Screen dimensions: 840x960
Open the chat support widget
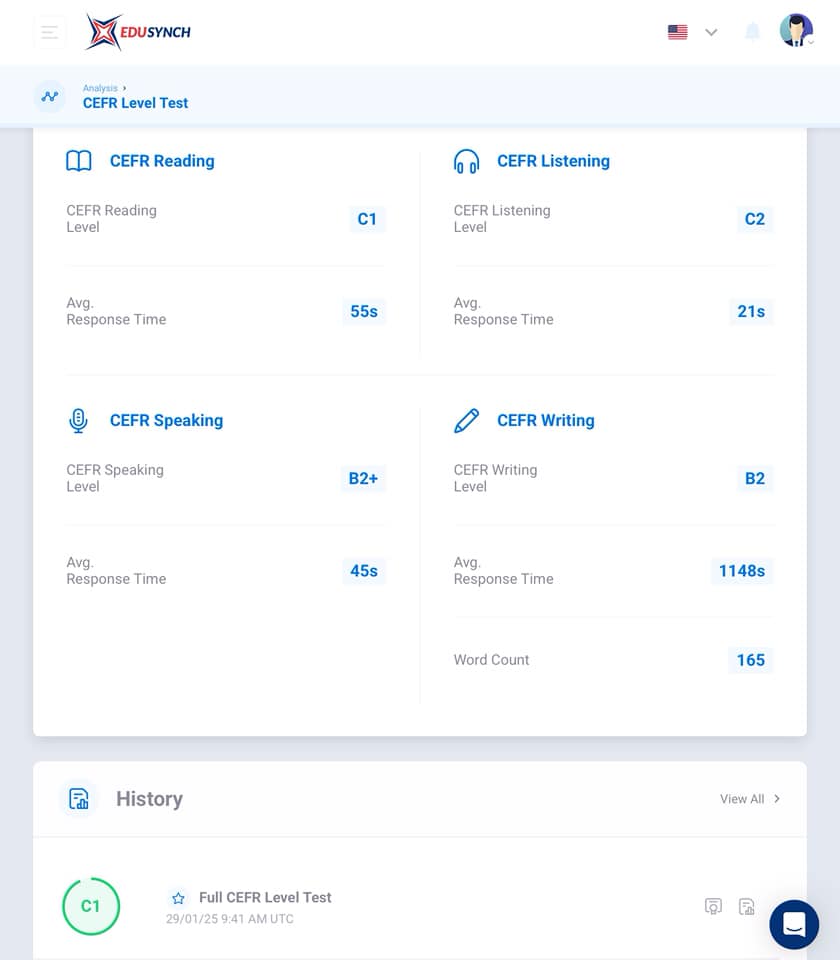point(794,924)
